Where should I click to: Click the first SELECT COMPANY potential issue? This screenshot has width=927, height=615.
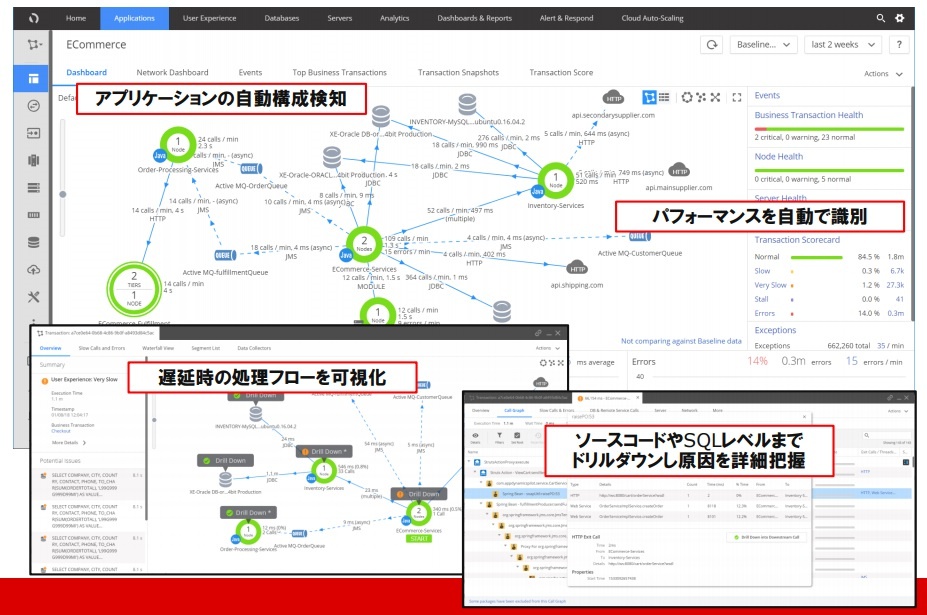pos(87,485)
